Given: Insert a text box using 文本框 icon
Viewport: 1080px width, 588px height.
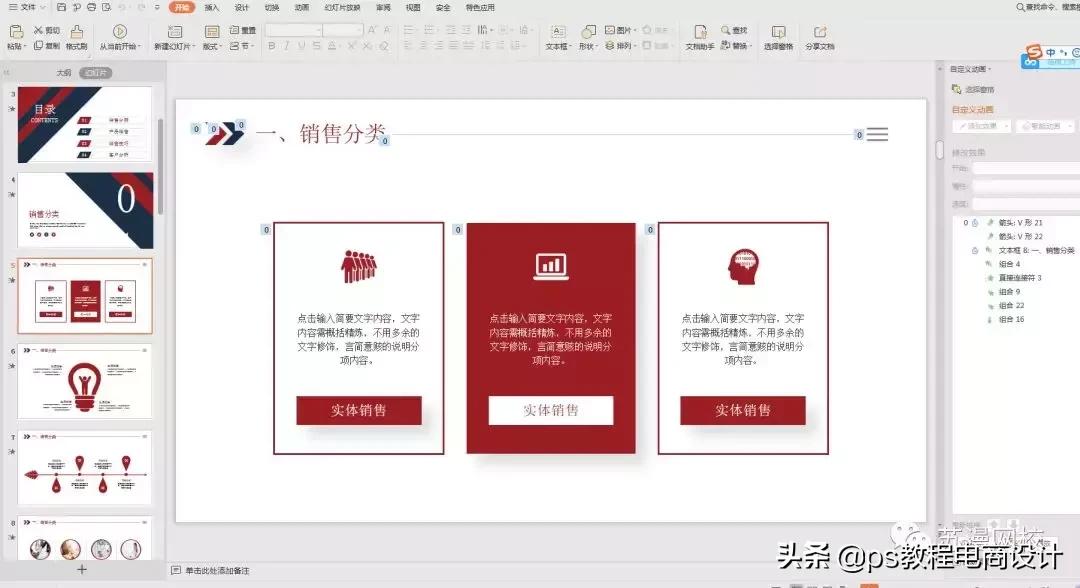Looking at the screenshot, I should (558, 40).
